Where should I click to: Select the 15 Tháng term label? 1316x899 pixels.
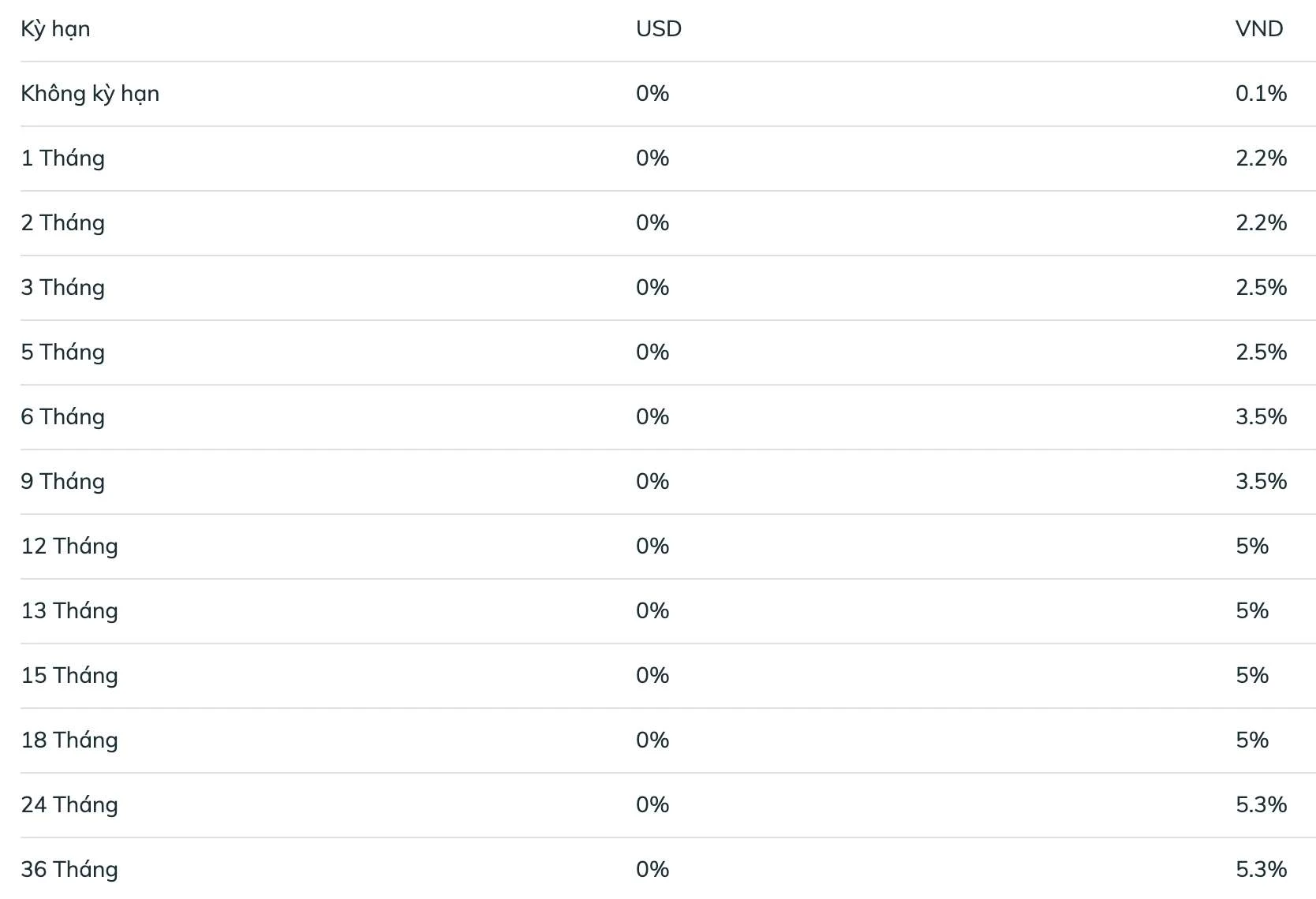(69, 676)
